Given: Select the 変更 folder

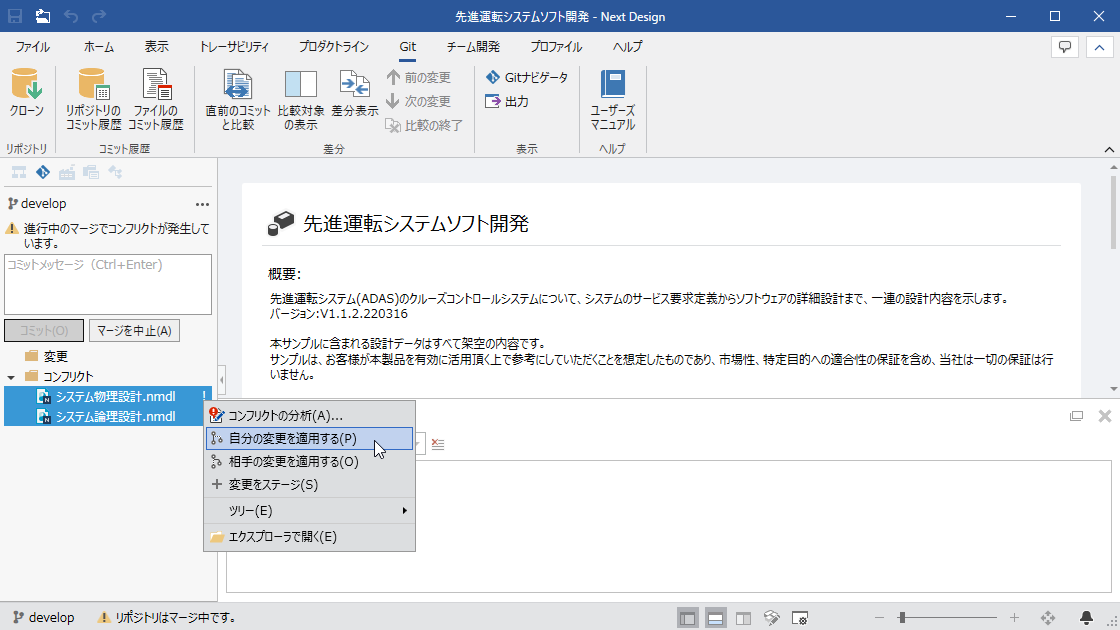Looking at the screenshot, I should pos(46,356).
